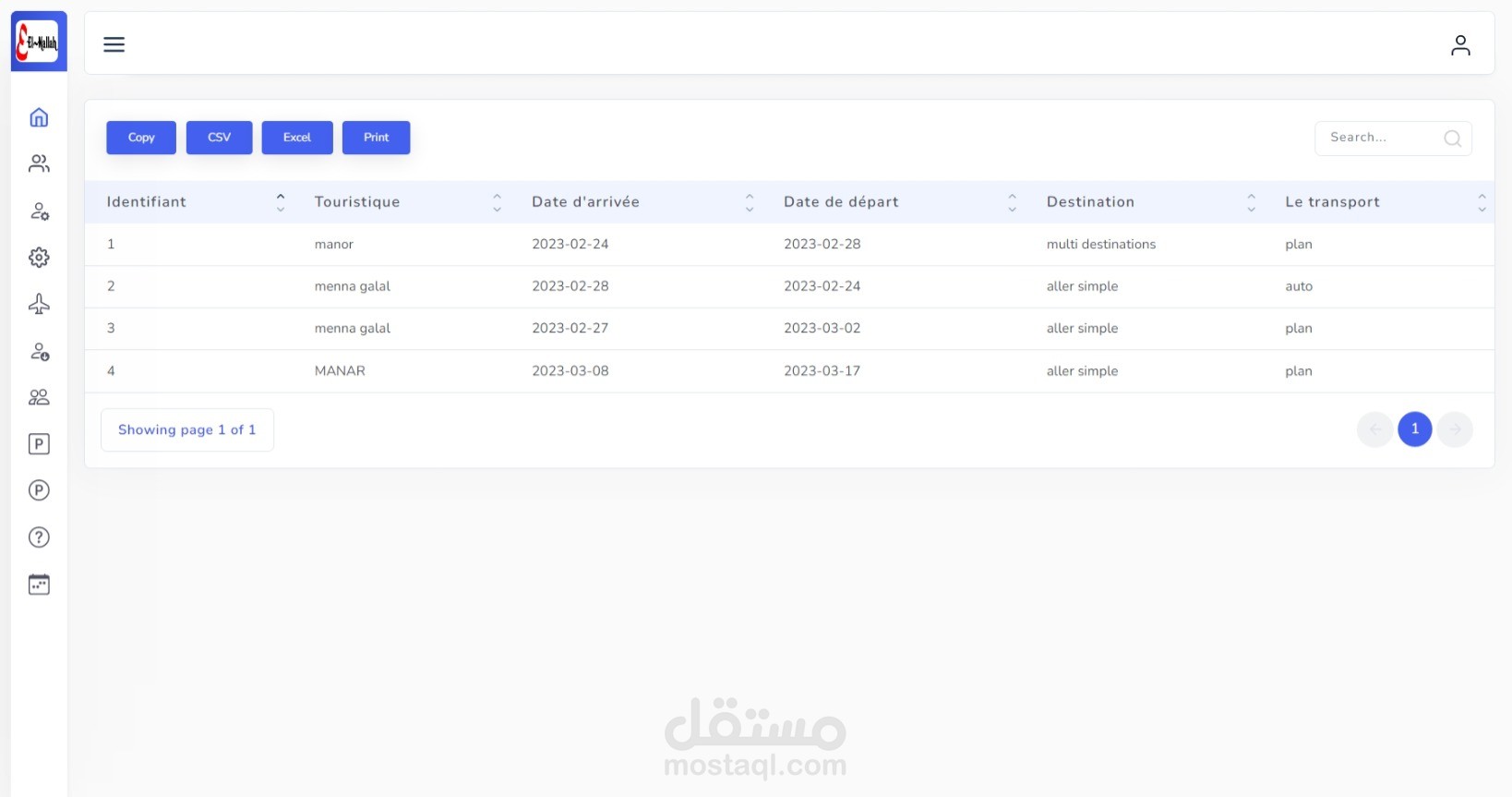Image resolution: width=1512 pixels, height=797 pixels.
Task: Open the circled P icon in sidebar
Action: [39, 490]
